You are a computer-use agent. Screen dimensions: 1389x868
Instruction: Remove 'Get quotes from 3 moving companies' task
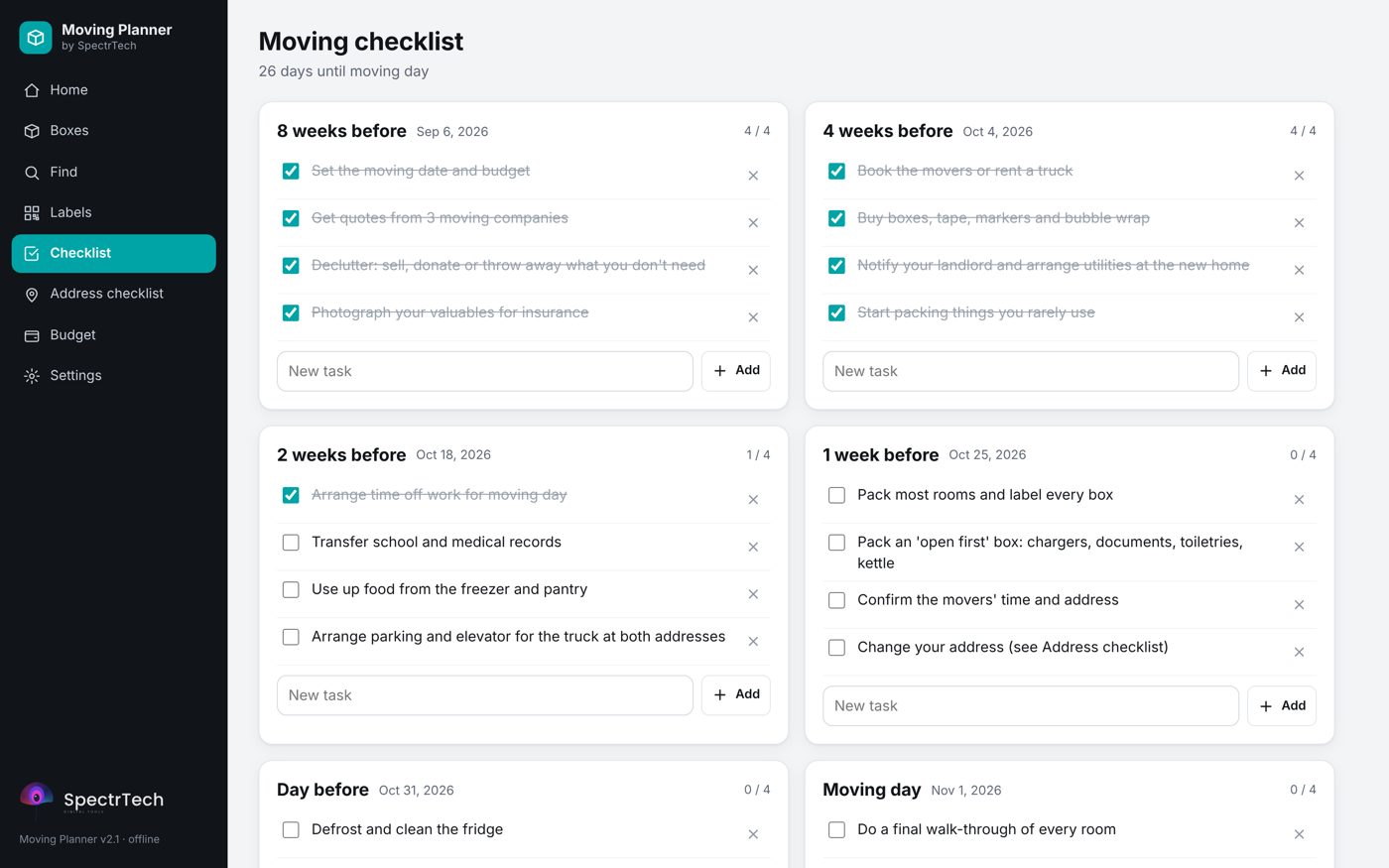tap(753, 223)
